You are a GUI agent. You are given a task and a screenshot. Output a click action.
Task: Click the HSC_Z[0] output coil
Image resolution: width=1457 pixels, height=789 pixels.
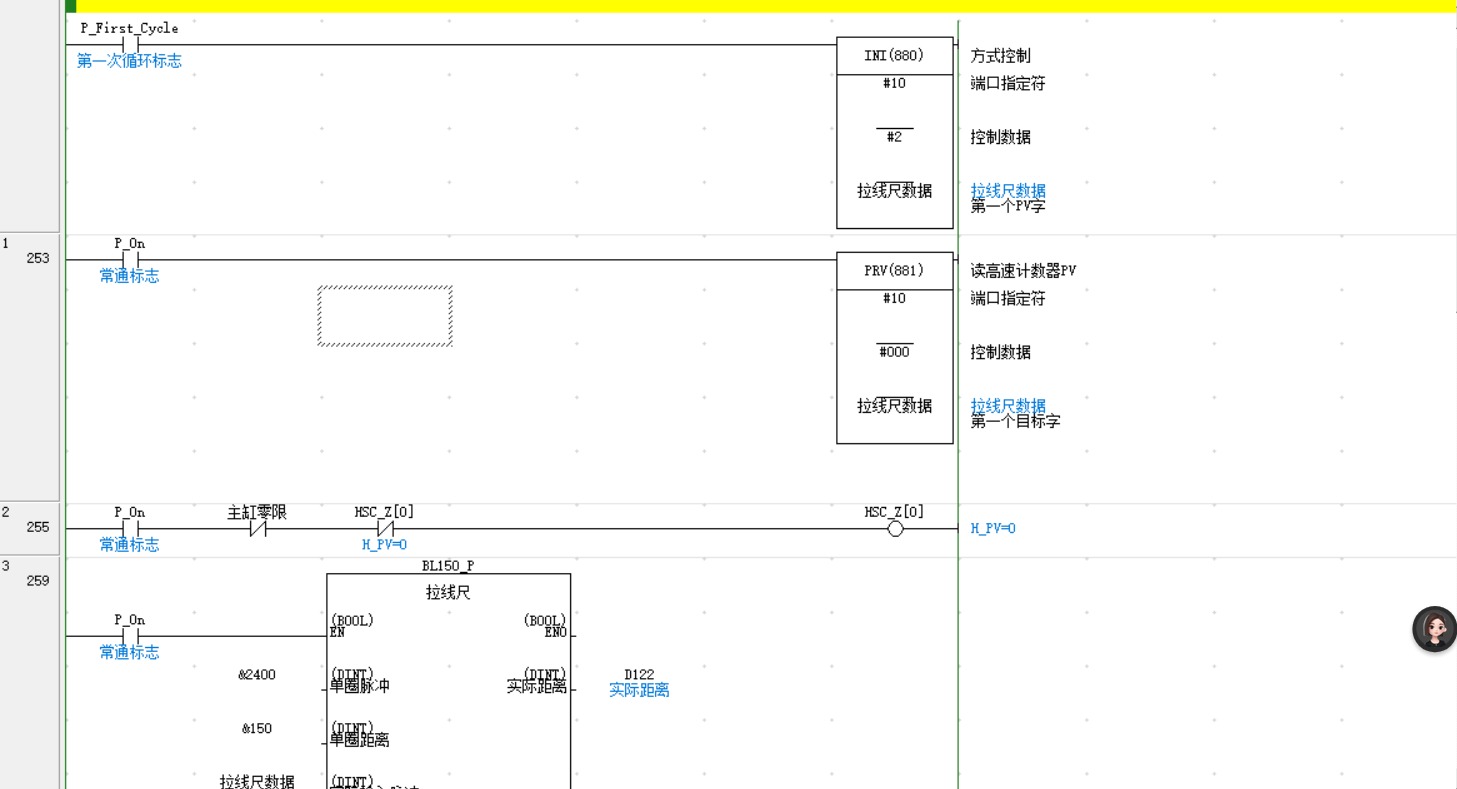click(x=895, y=529)
